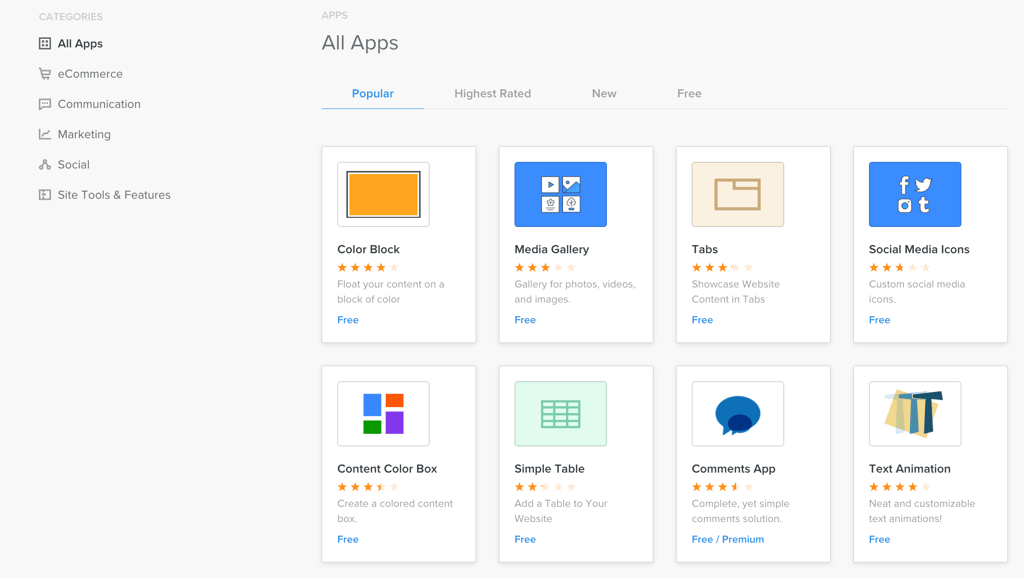
Task: Click 'Float your content on a block' description
Action: click(x=391, y=292)
